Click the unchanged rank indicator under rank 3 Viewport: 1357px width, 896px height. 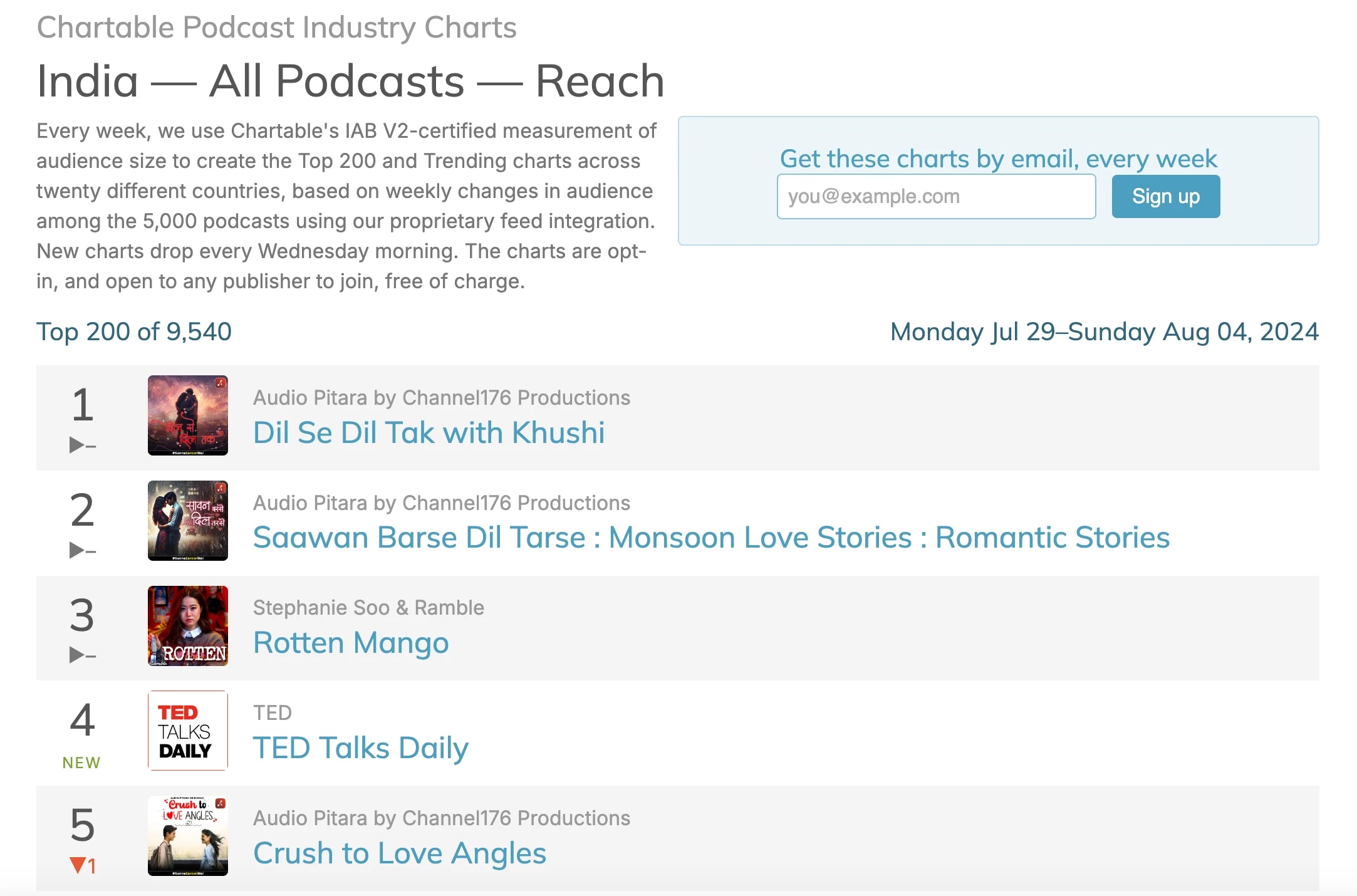tap(82, 655)
